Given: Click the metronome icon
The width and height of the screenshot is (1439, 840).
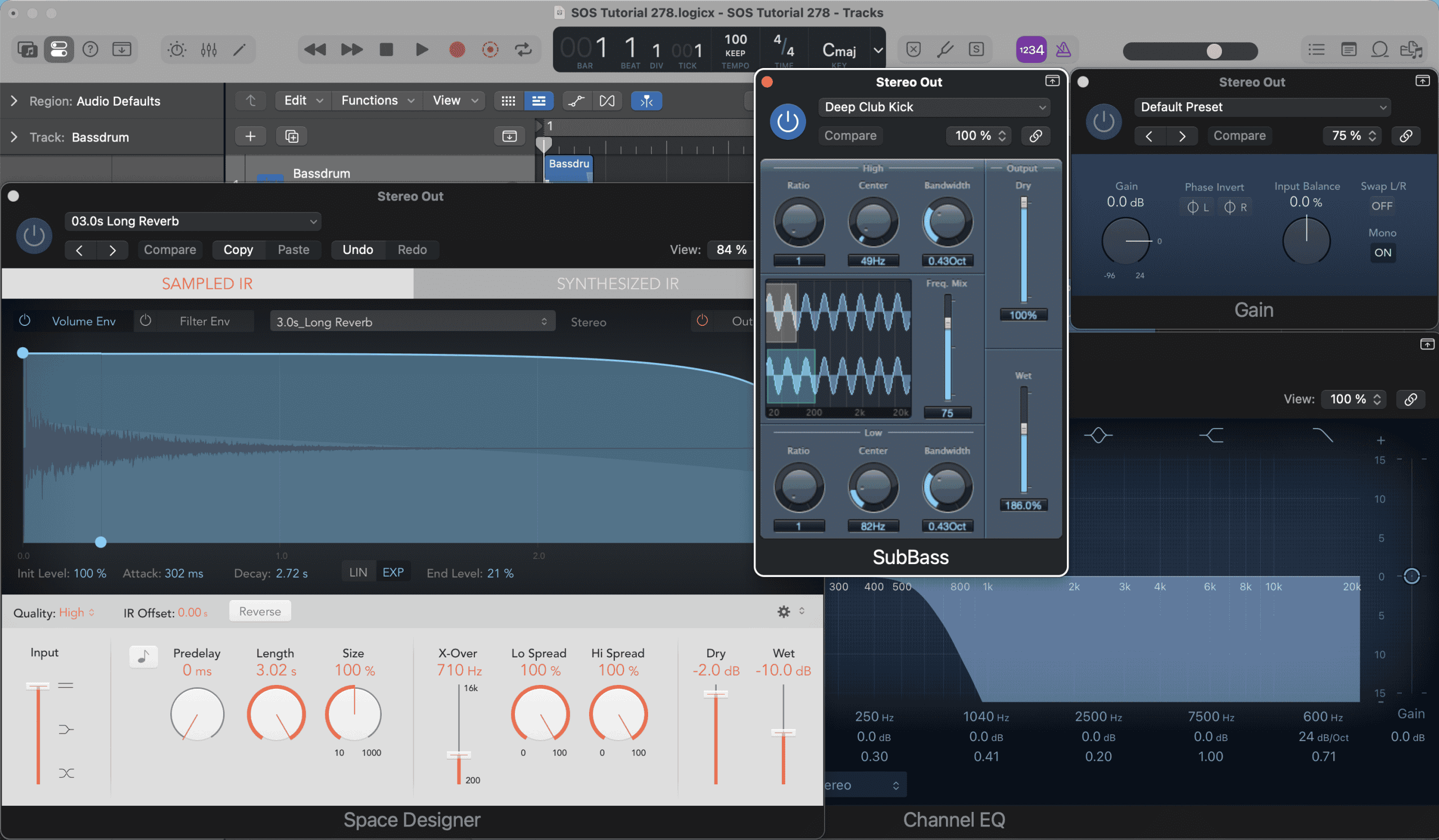Looking at the screenshot, I should point(1063,49).
